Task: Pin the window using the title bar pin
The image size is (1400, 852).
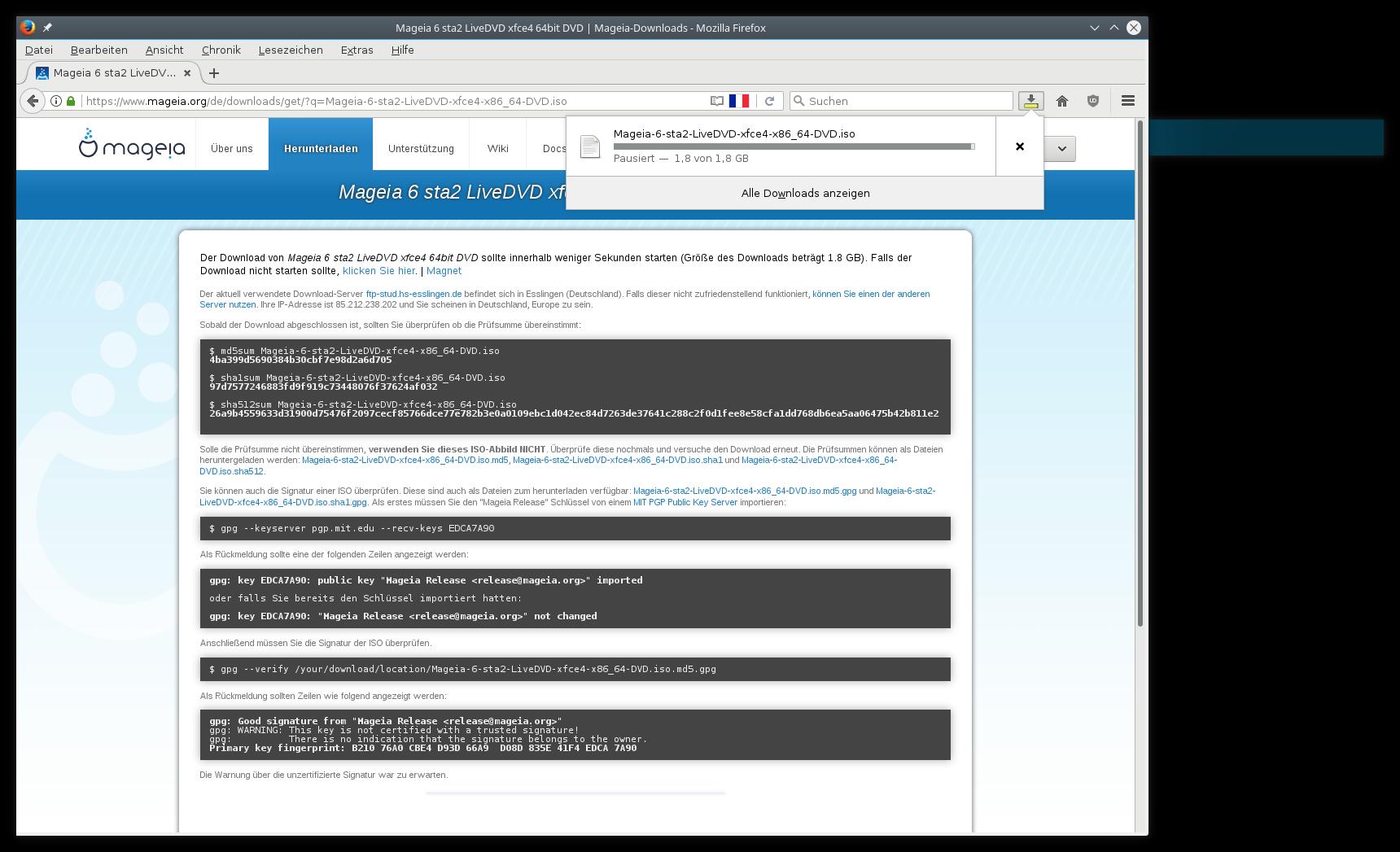Action: click(x=48, y=28)
